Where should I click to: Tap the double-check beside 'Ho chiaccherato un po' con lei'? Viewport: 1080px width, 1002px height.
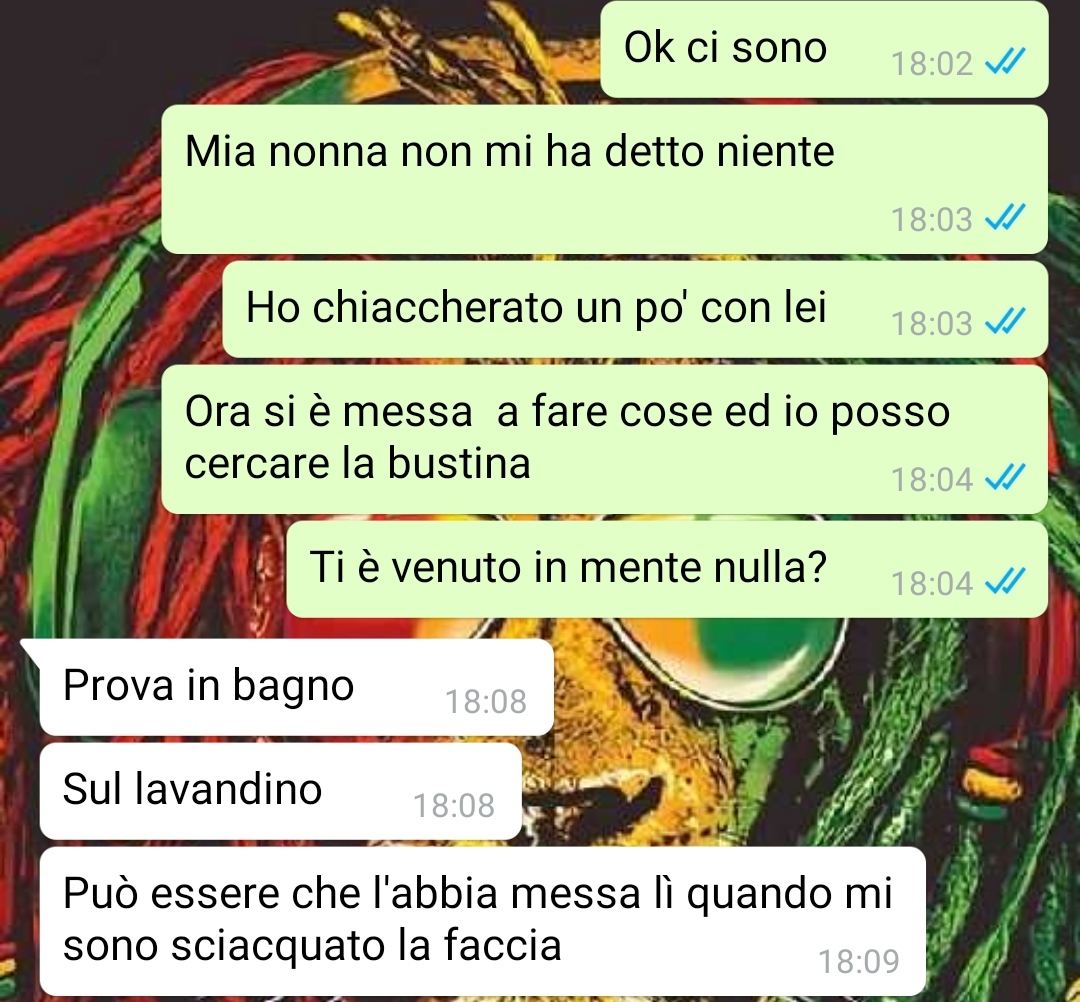pos(1006,322)
